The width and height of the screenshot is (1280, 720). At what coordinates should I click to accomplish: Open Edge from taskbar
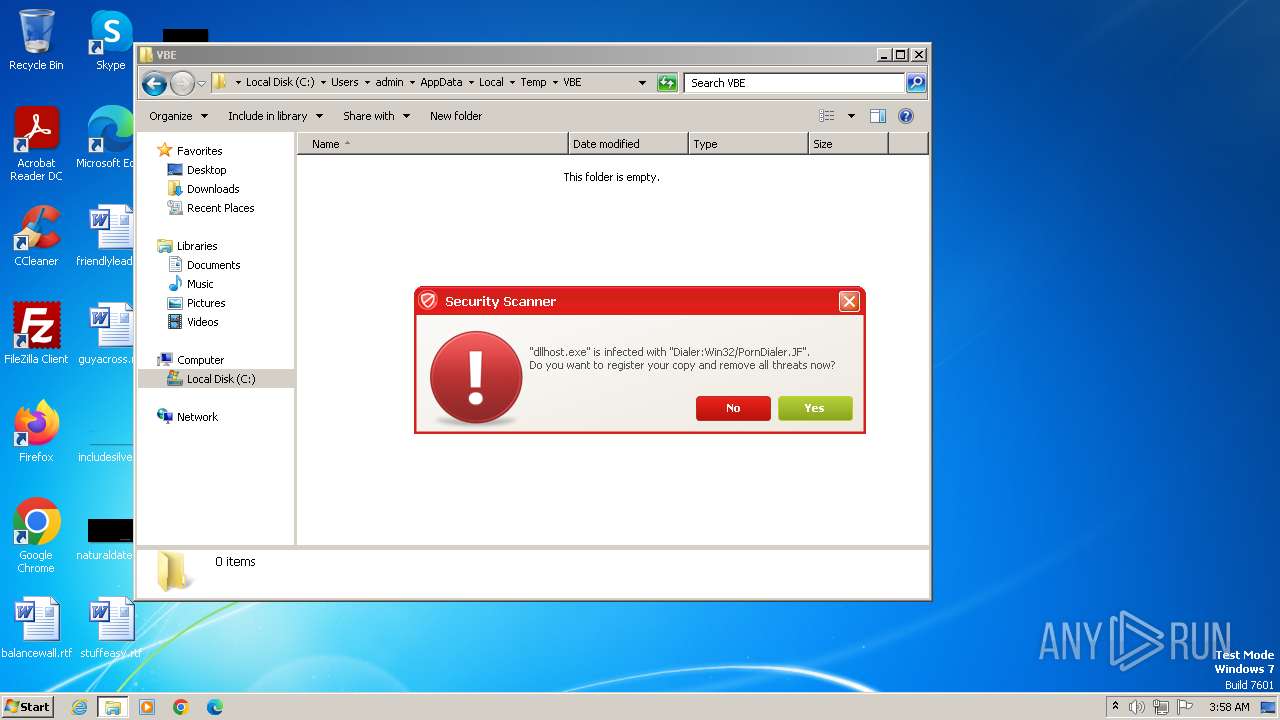tap(215, 707)
